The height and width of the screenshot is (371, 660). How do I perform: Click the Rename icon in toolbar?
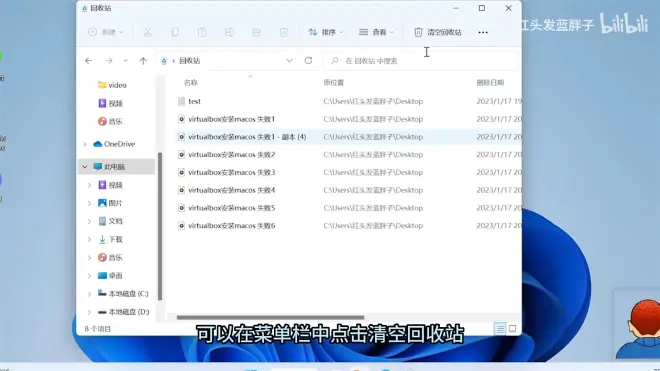click(229, 32)
